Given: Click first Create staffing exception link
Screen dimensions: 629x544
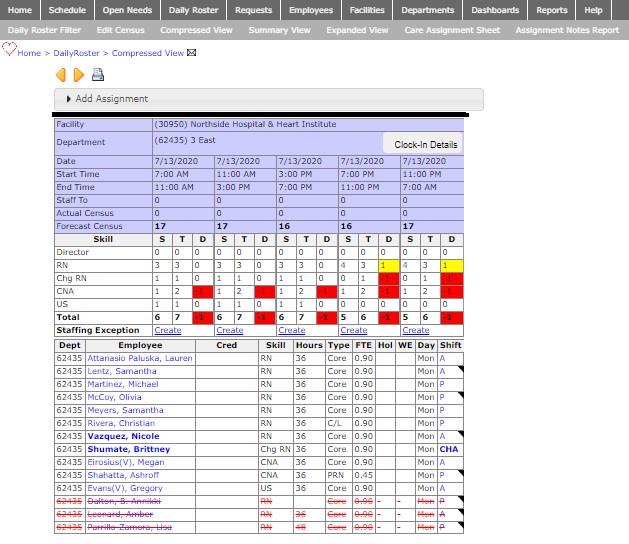Looking at the screenshot, I should (x=168, y=330).
